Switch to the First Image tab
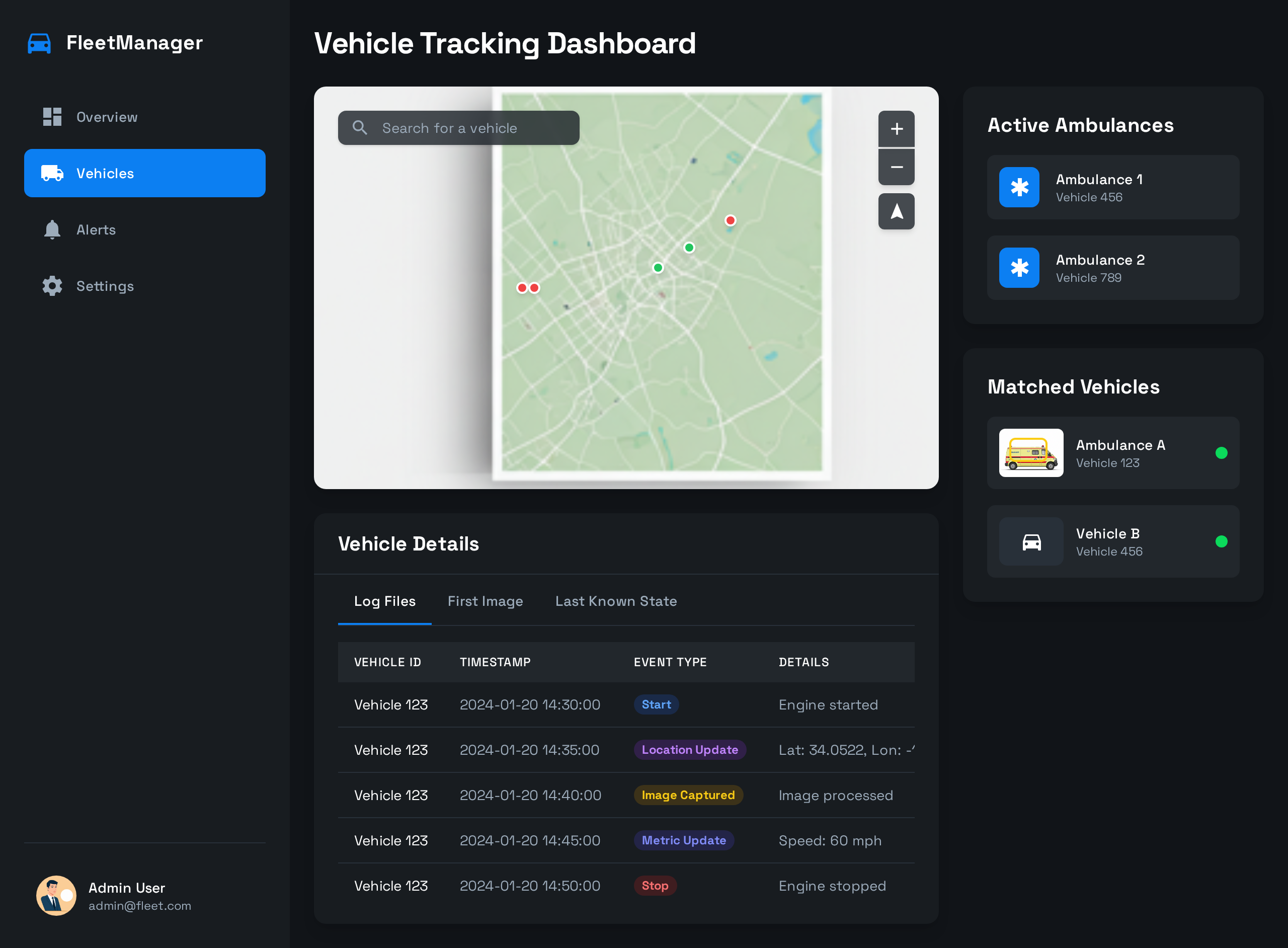The height and width of the screenshot is (948, 1288). 485,601
